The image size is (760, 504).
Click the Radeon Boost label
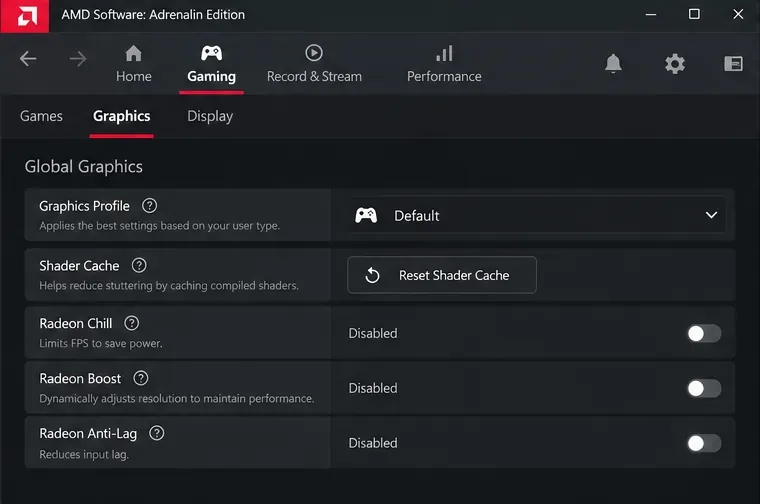pyautogui.click(x=80, y=378)
